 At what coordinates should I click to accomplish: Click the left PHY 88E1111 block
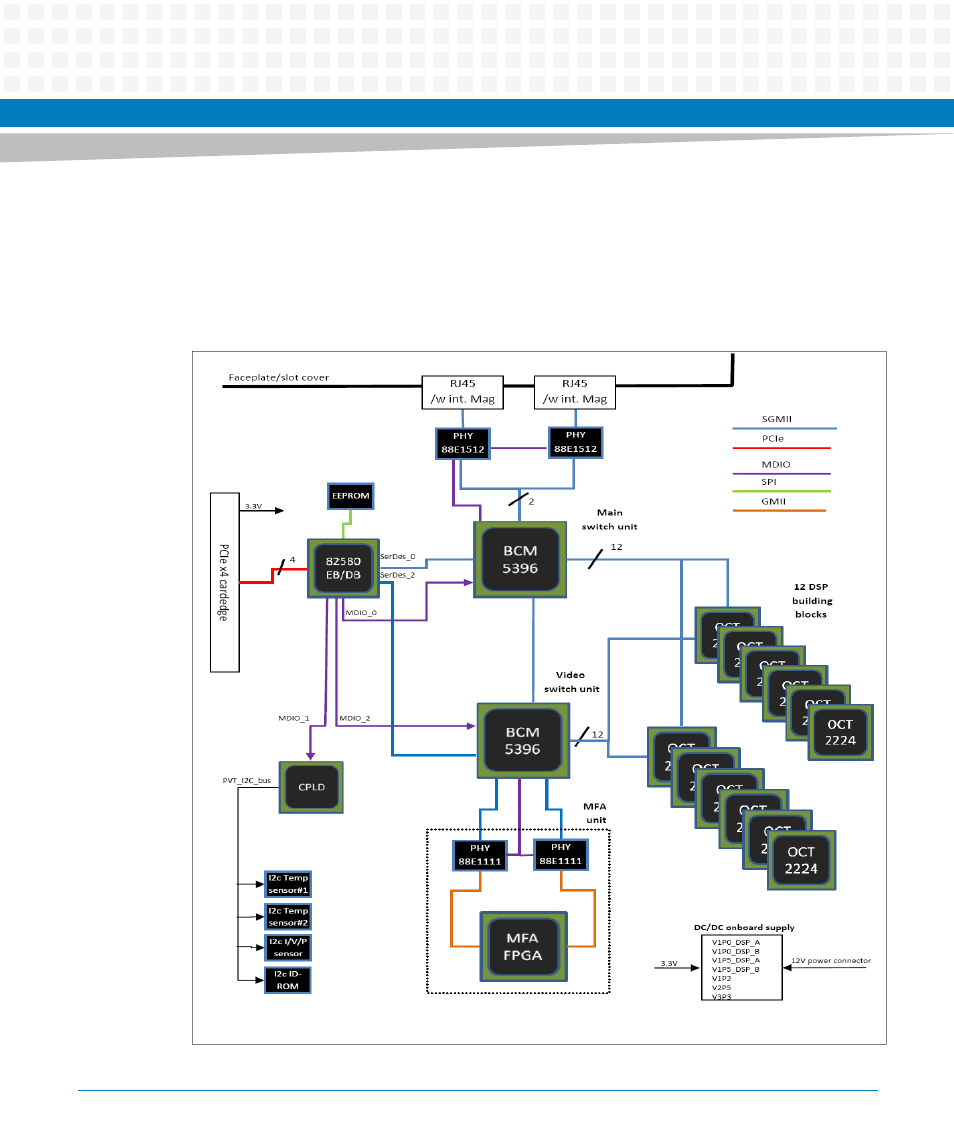coord(480,855)
